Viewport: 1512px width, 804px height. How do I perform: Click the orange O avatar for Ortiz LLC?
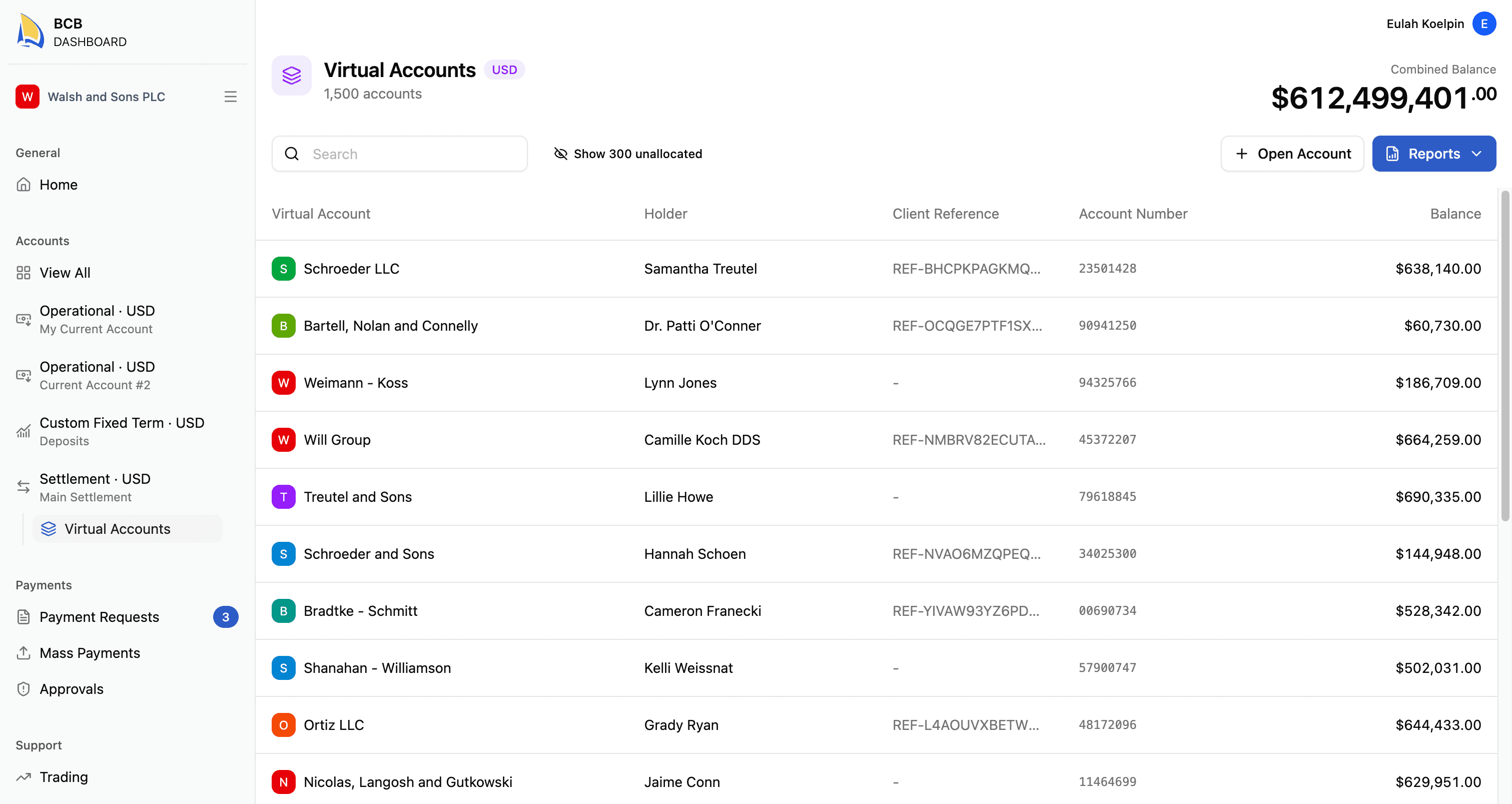(284, 725)
